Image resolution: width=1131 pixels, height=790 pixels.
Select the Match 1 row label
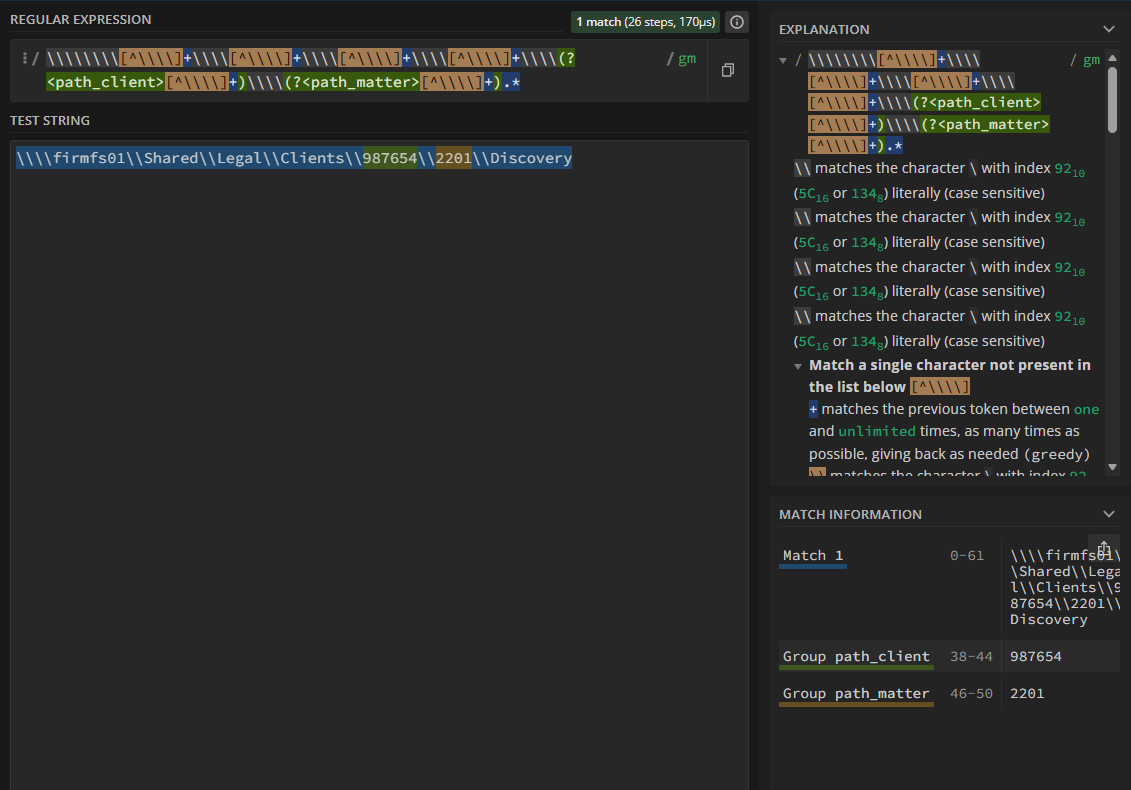point(813,556)
